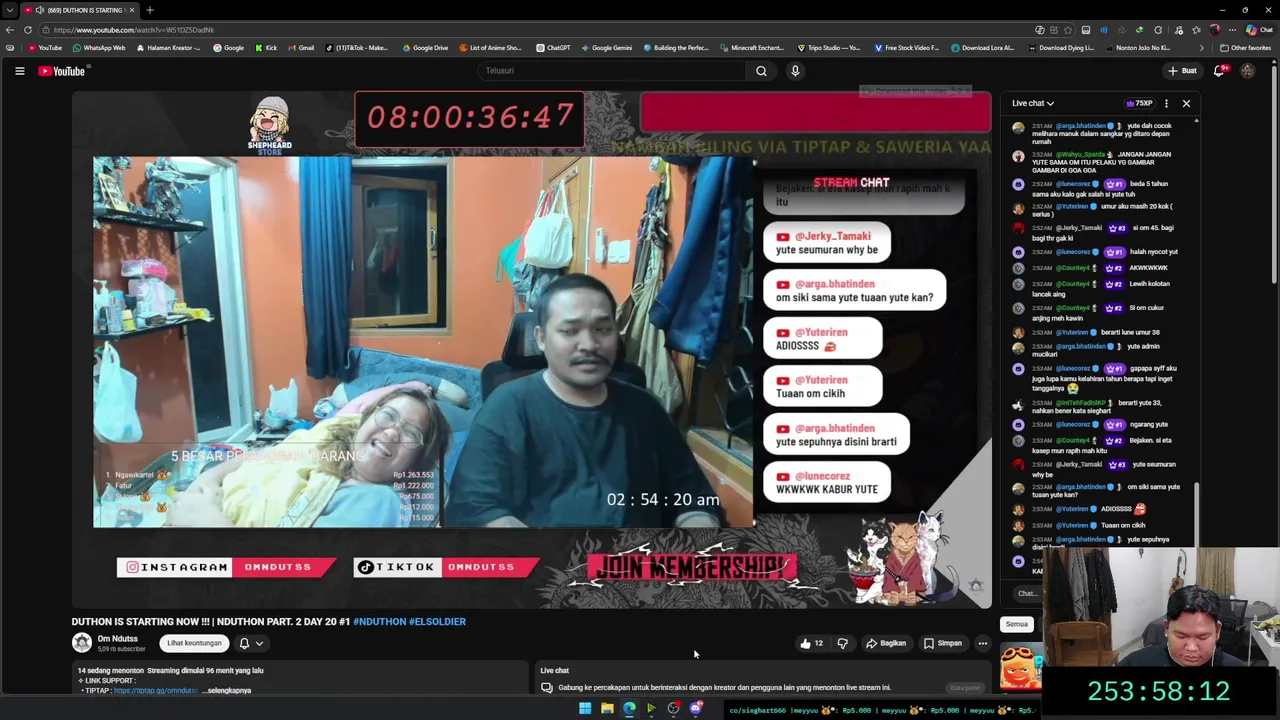
Task: Switch to the DUTHON IS STARTING tab
Action: [x=79, y=10]
